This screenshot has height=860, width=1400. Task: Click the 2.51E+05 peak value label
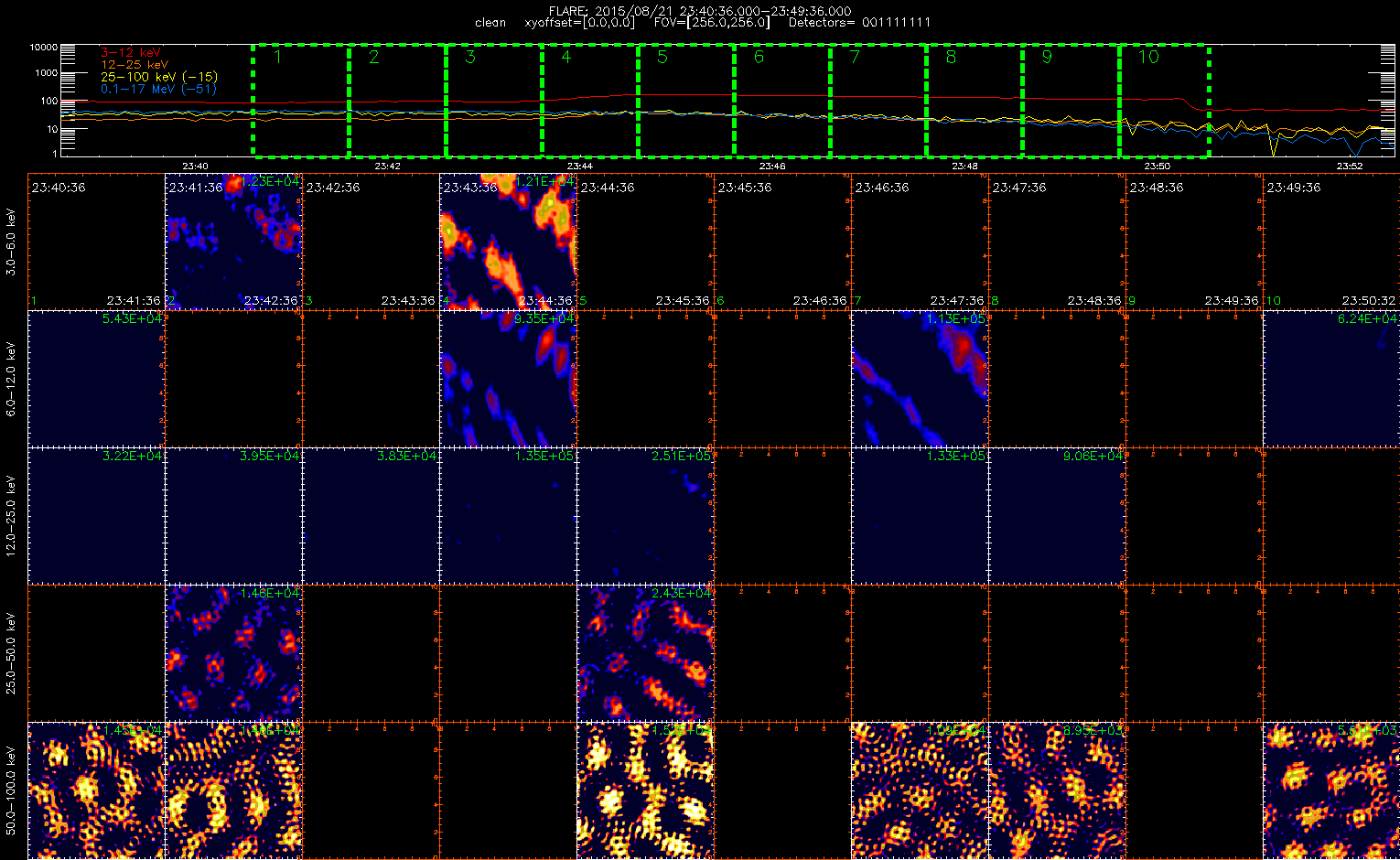pyautogui.click(x=682, y=456)
